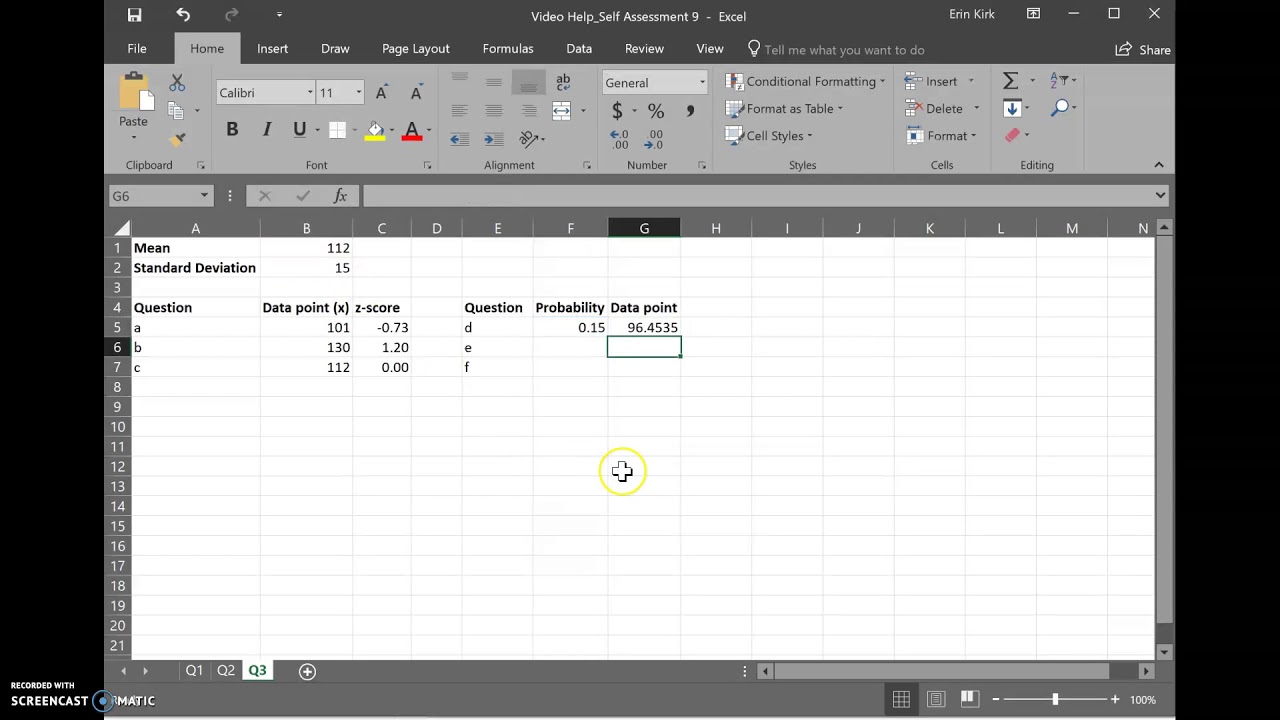
Task: Open Sort & Filter tool
Action: [x=1059, y=81]
